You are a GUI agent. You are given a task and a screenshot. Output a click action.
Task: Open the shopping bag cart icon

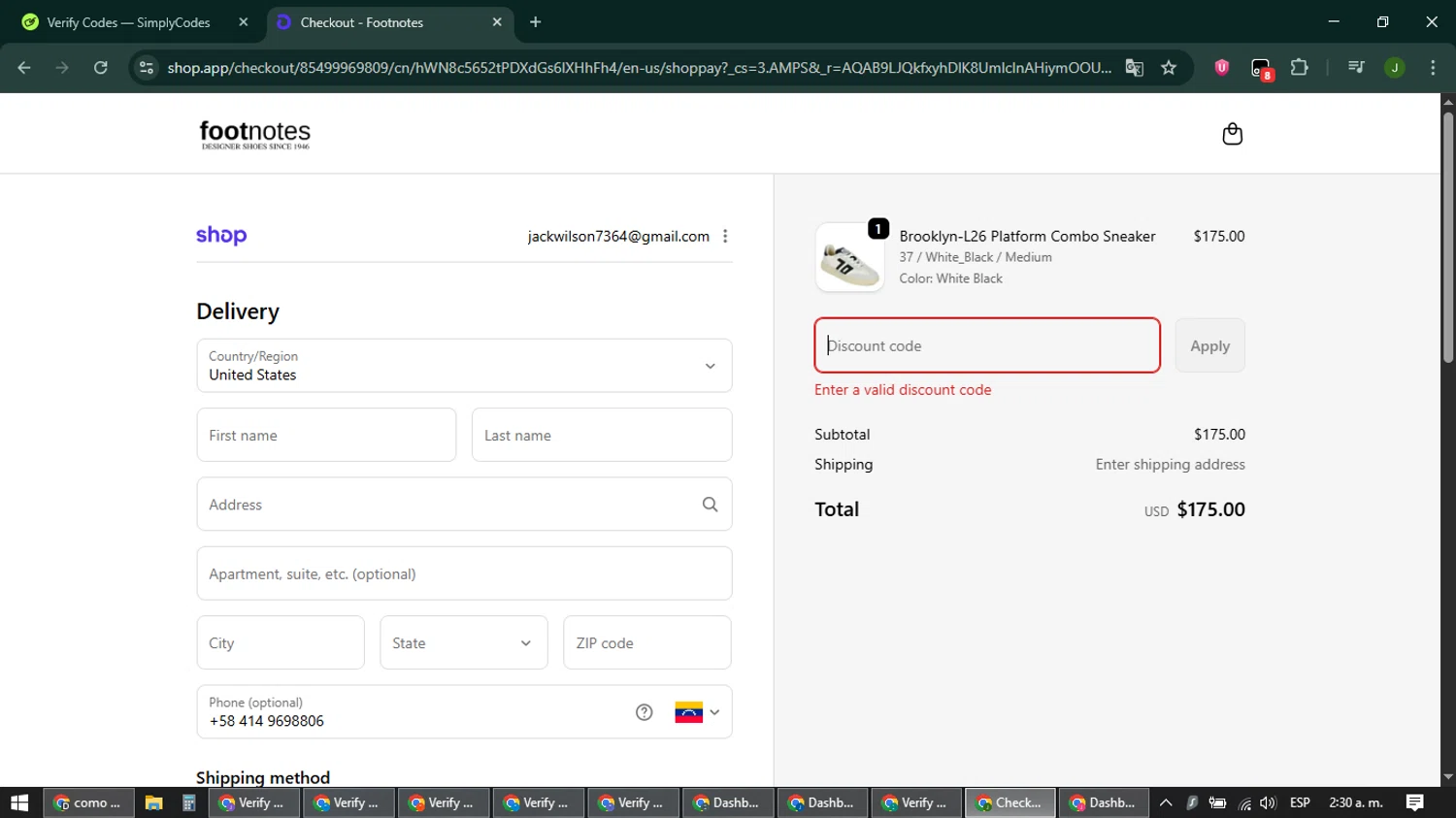[1232, 134]
